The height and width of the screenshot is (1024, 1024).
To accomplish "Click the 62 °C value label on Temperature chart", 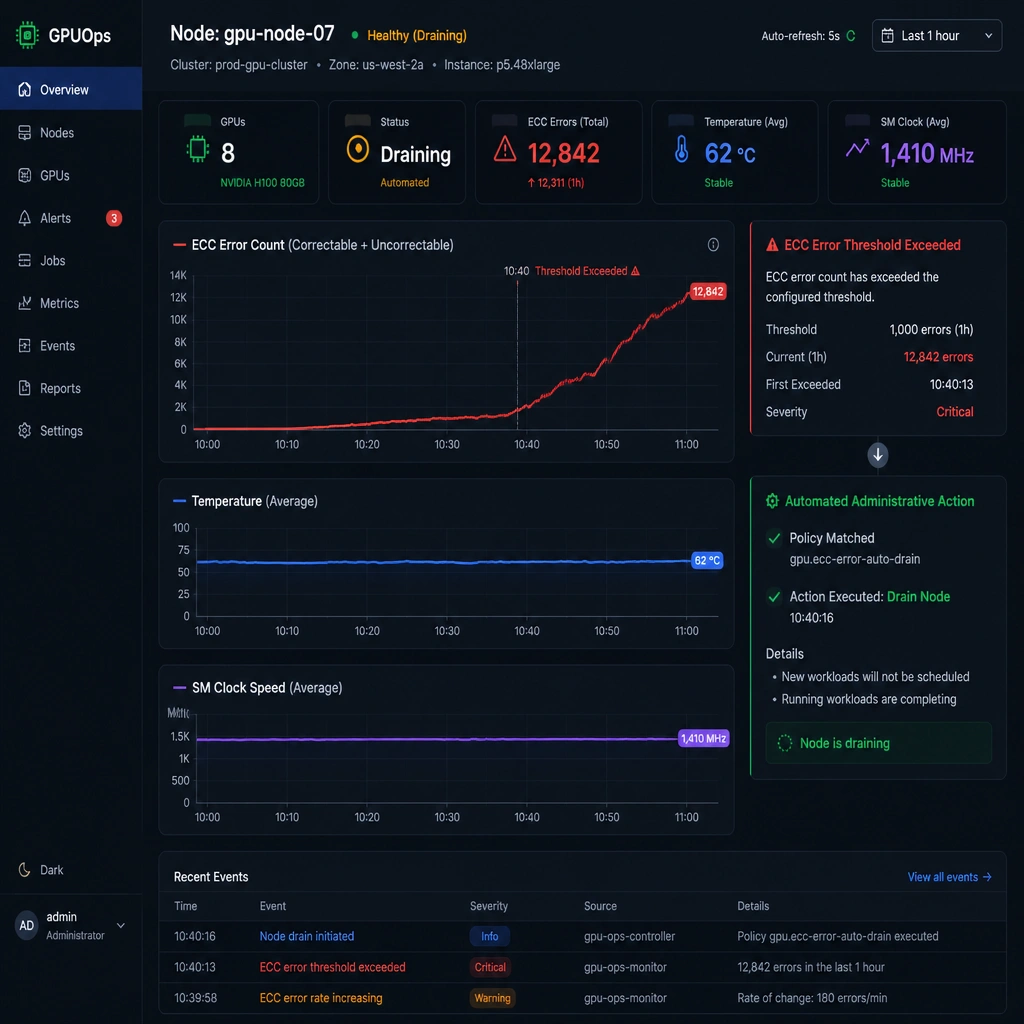I will 707,560.
